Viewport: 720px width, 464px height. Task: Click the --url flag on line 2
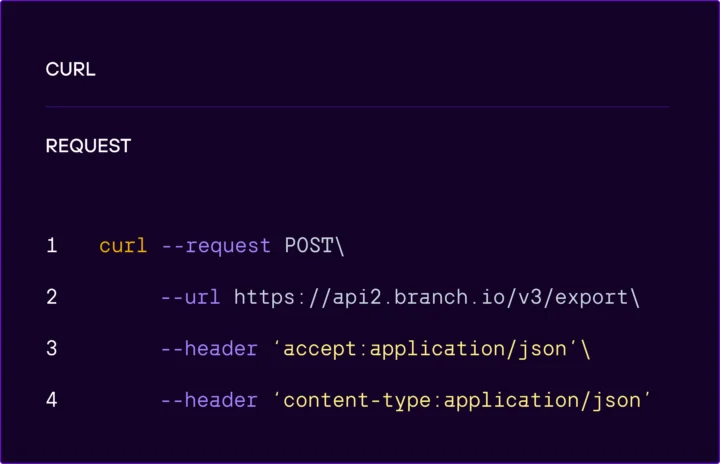point(191,297)
